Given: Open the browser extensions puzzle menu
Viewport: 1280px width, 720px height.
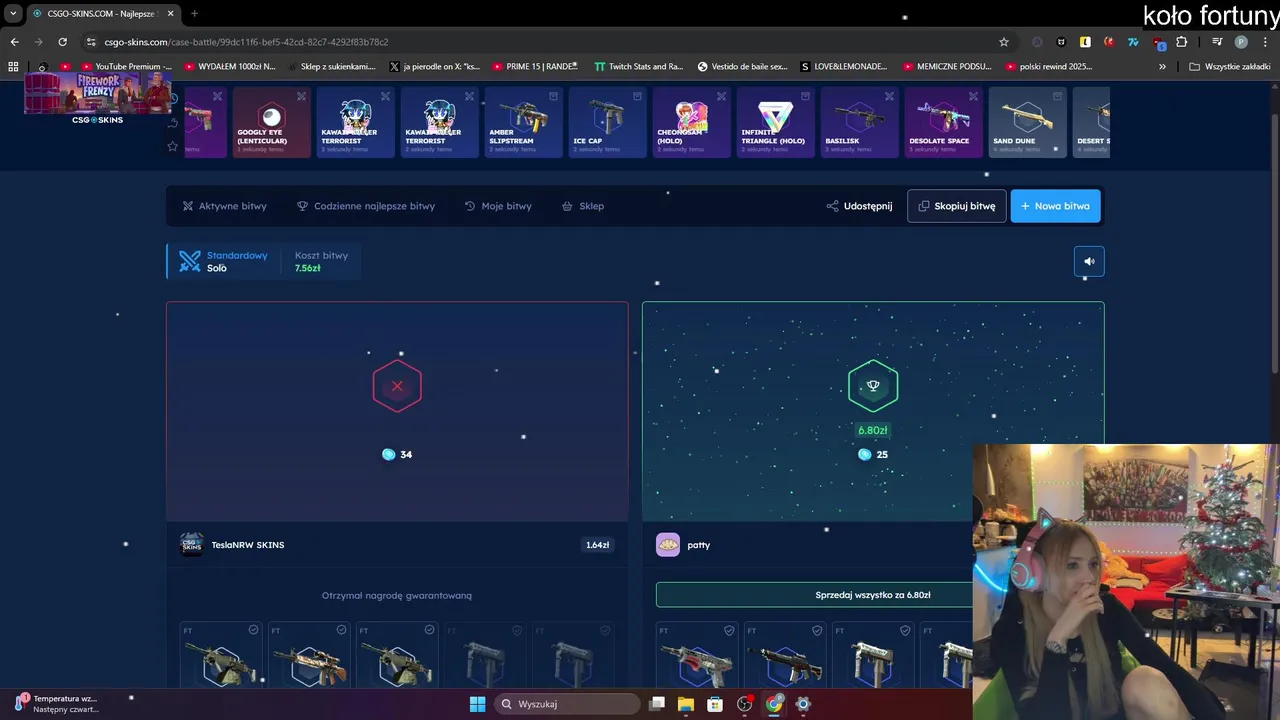Looking at the screenshot, I should (1181, 42).
